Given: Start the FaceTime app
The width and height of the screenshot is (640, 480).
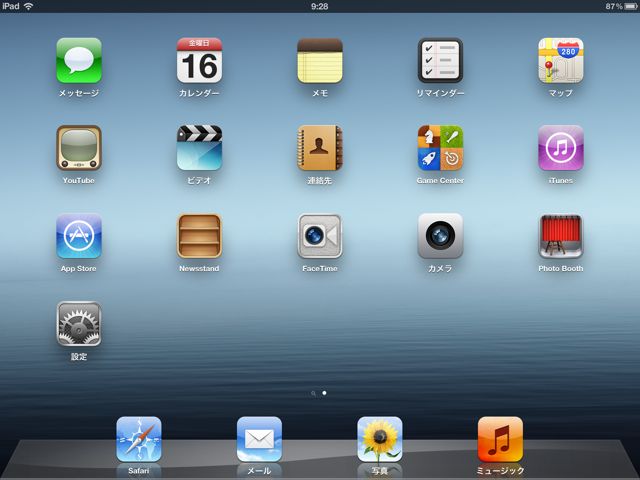Looking at the screenshot, I should click(320, 236).
